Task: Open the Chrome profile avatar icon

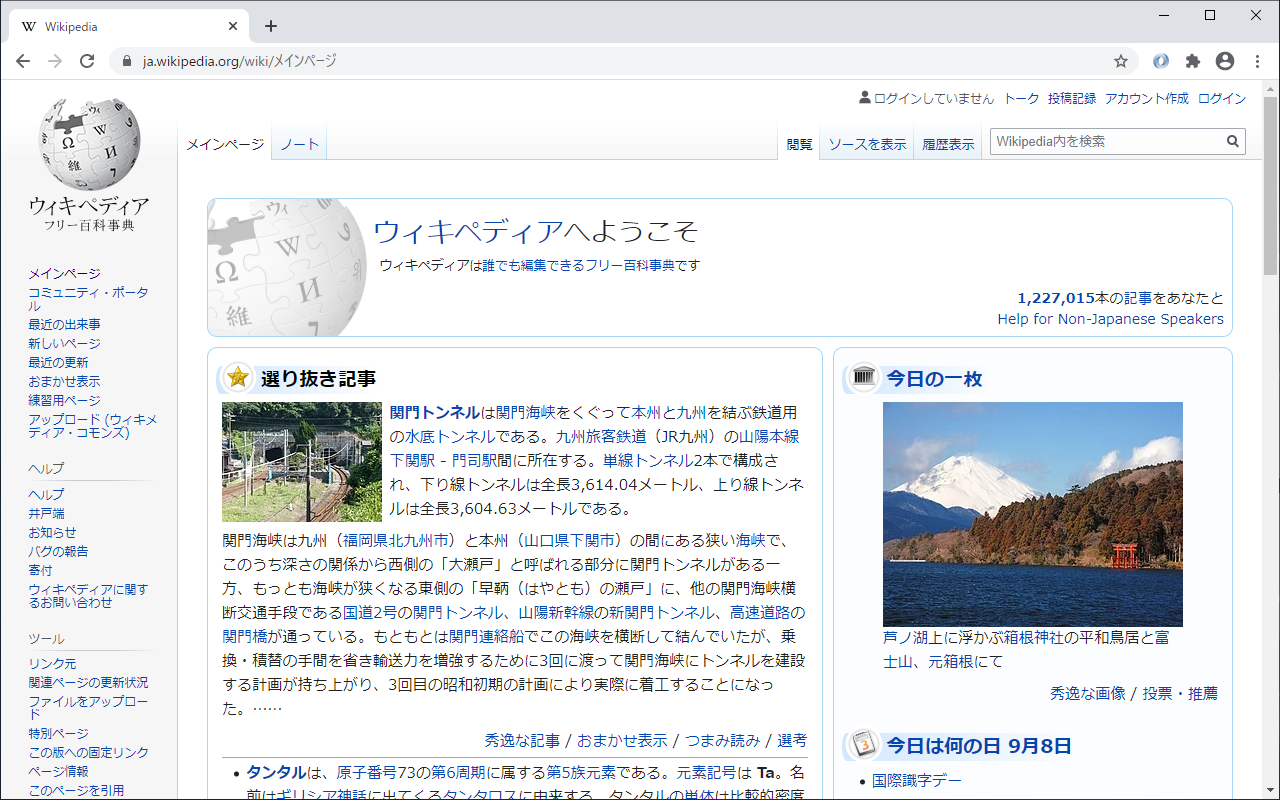Action: point(1225,61)
